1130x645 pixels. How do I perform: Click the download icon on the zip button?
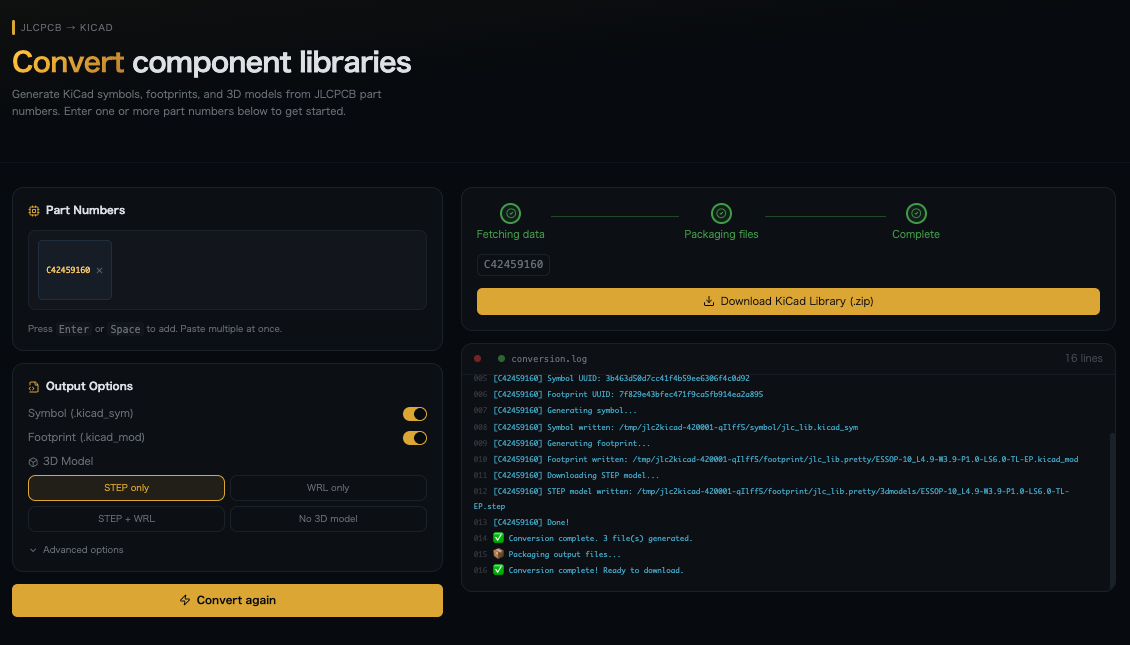709,301
